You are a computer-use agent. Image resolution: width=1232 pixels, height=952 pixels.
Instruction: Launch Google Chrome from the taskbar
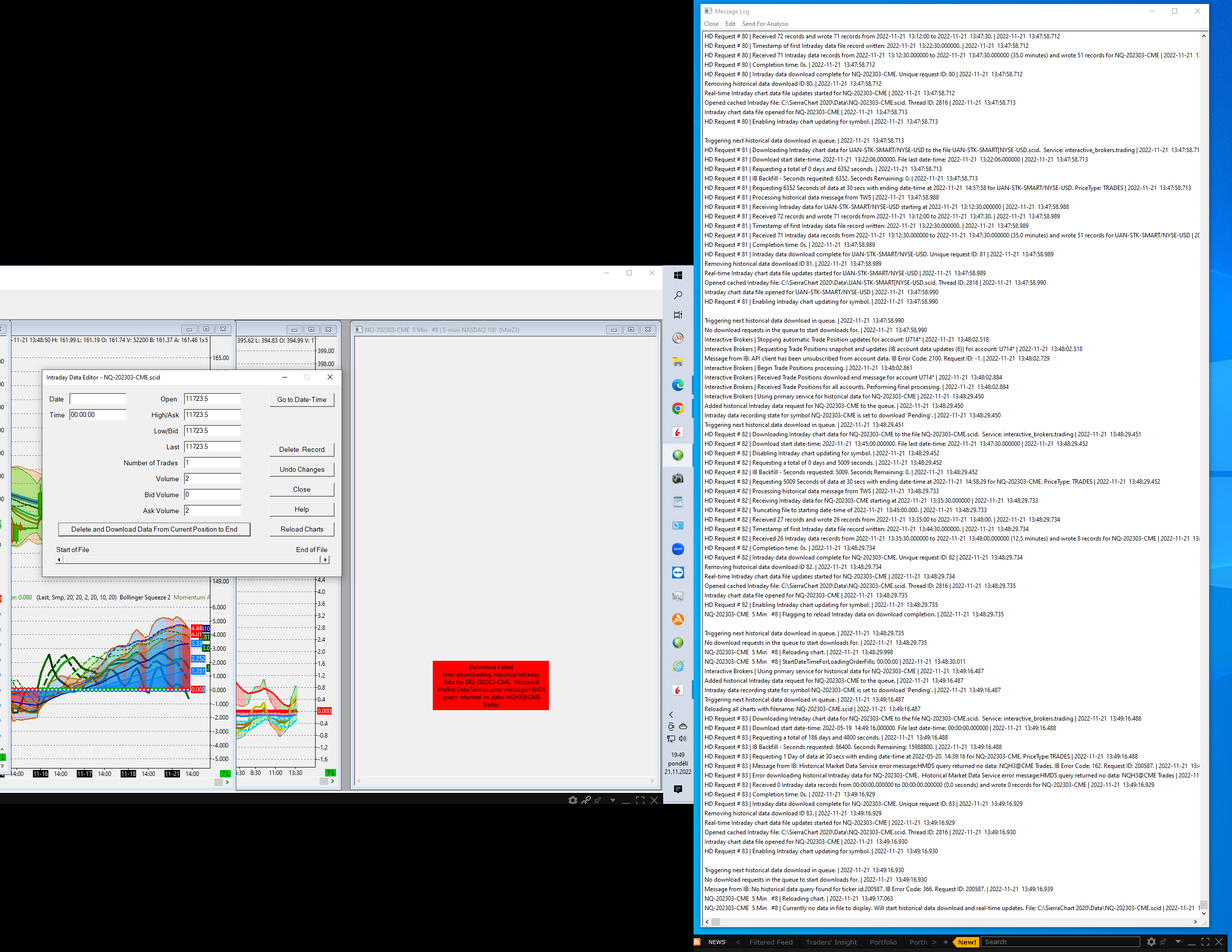click(678, 408)
